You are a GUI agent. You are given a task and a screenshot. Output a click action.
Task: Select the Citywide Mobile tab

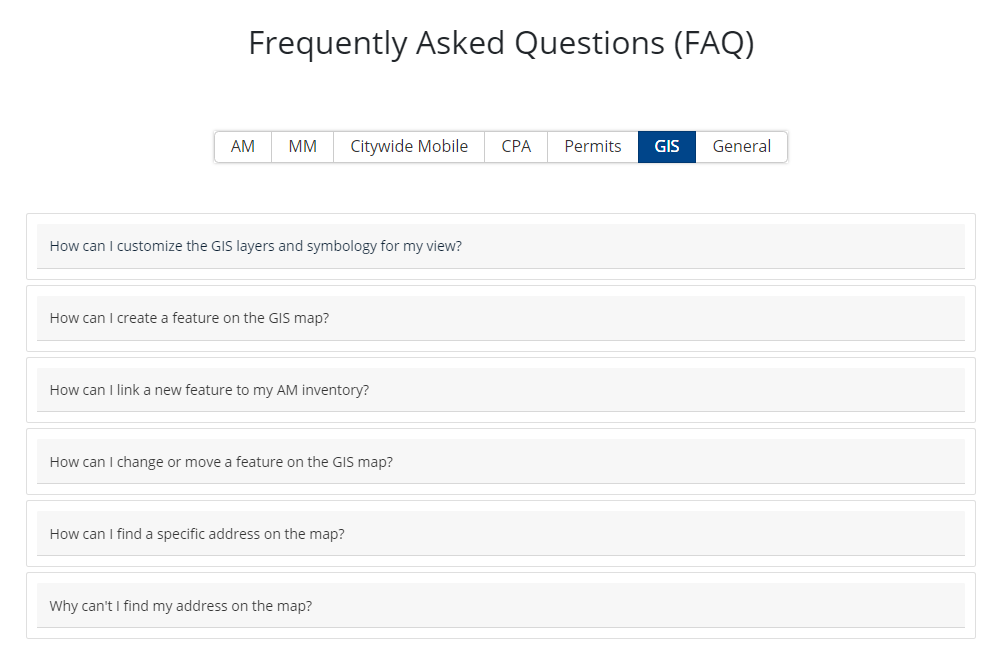click(409, 147)
